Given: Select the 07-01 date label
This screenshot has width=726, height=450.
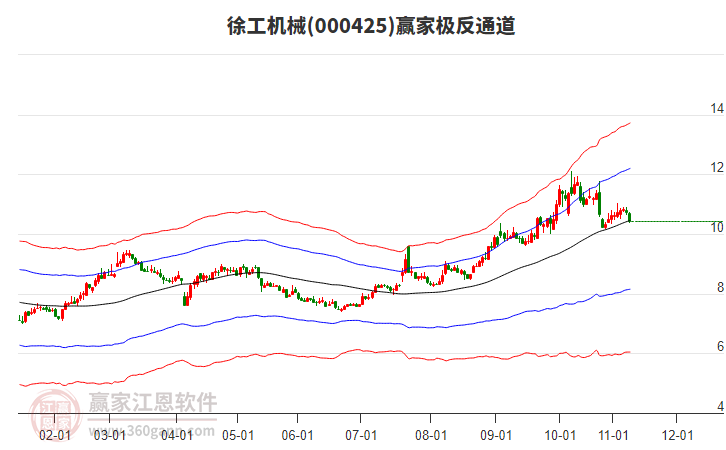Looking at the screenshot, I should pyautogui.click(x=361, y=435).
